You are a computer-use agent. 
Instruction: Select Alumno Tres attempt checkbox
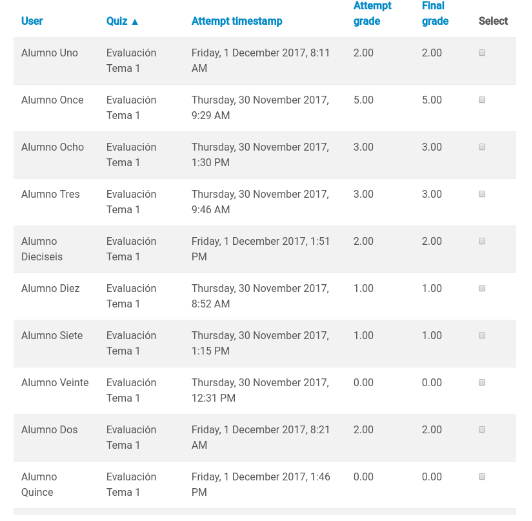pos(482,194)
